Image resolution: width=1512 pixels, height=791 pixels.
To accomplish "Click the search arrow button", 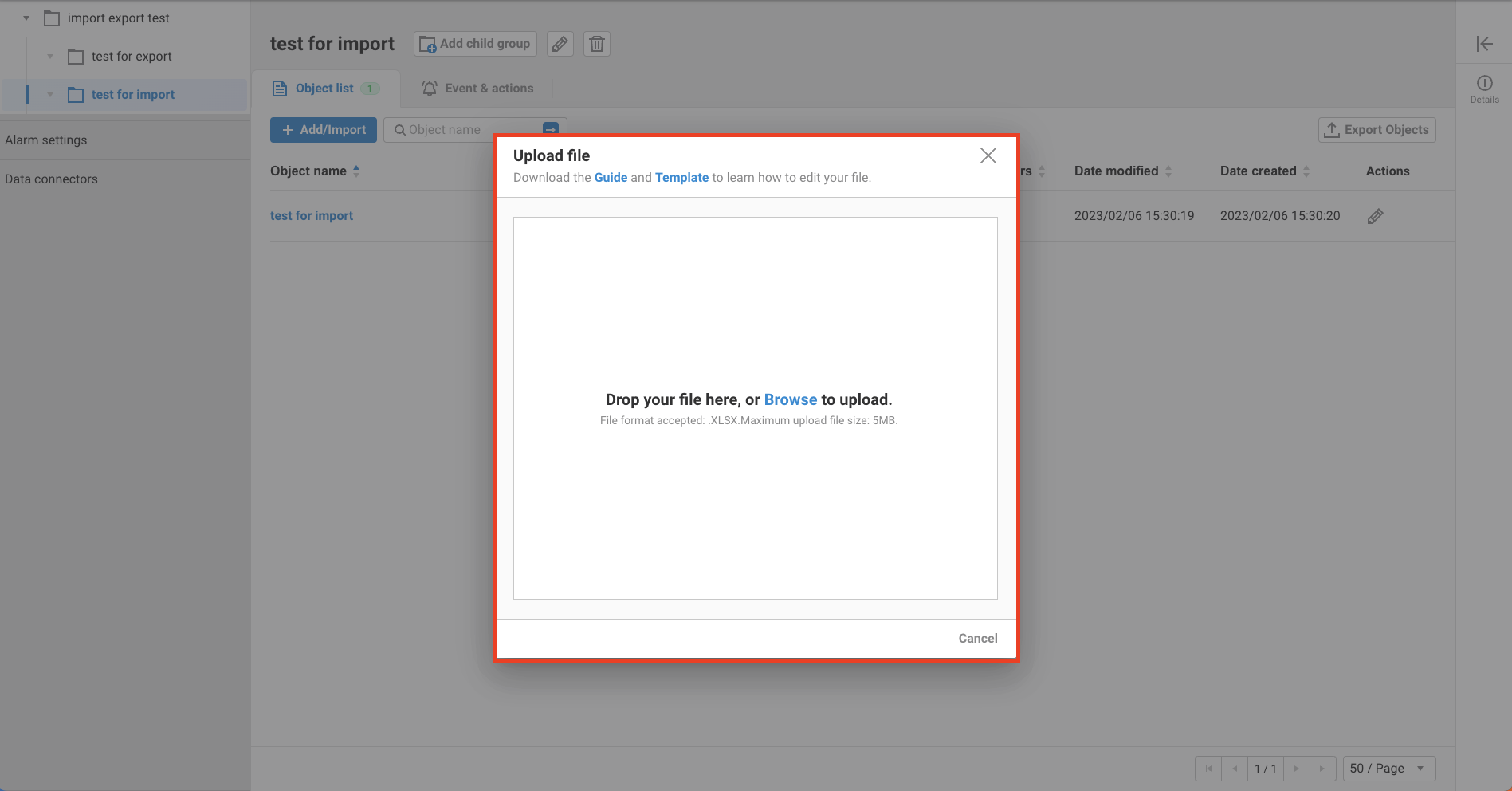I will (x=551, y=129).
